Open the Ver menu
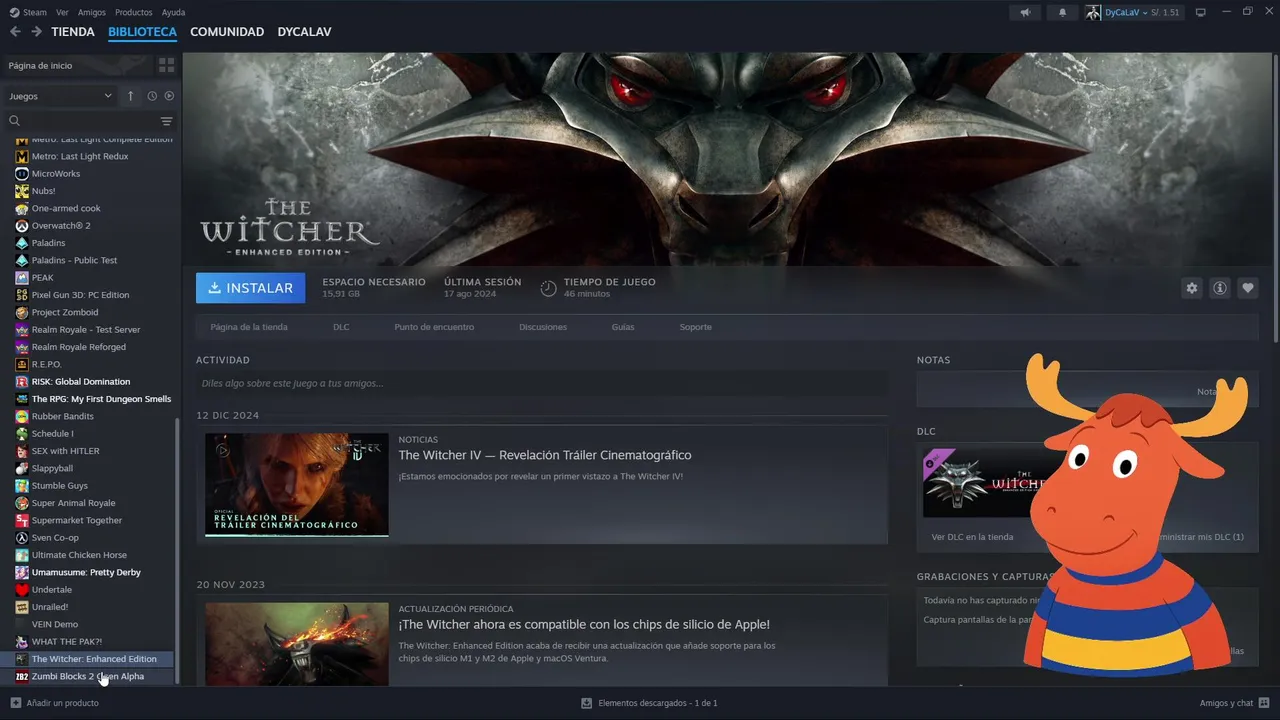Viewport: 1280px width, 720px height. pyautogui.click(x=62, y=12)
